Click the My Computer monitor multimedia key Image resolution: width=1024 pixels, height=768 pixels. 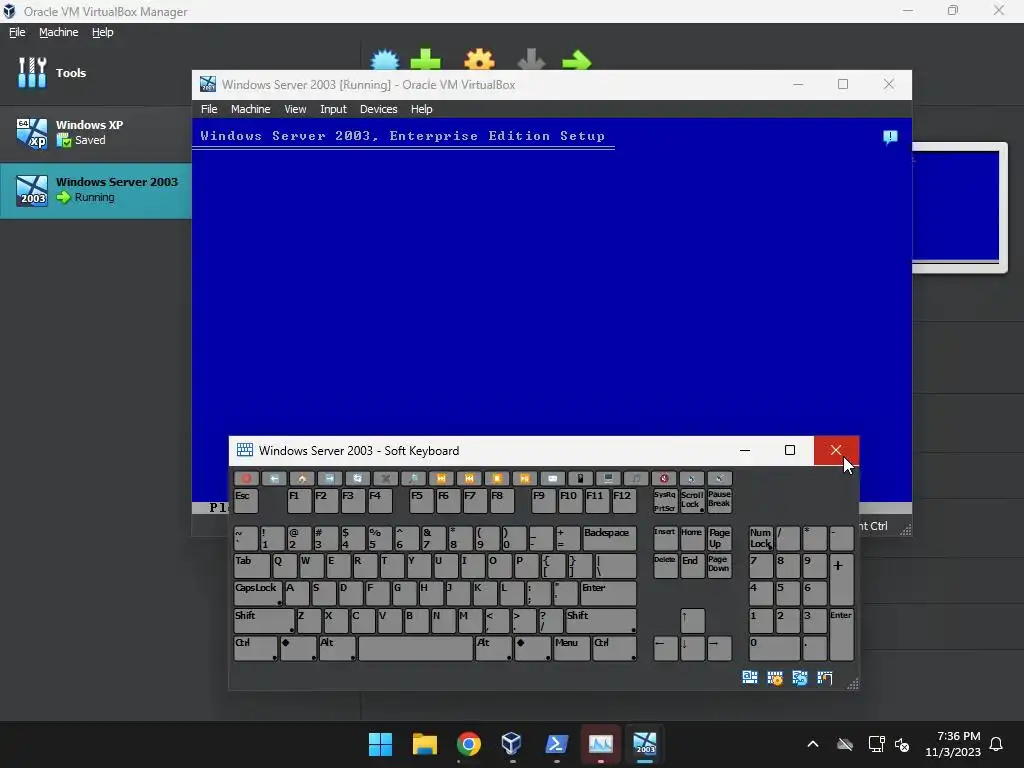608,479
